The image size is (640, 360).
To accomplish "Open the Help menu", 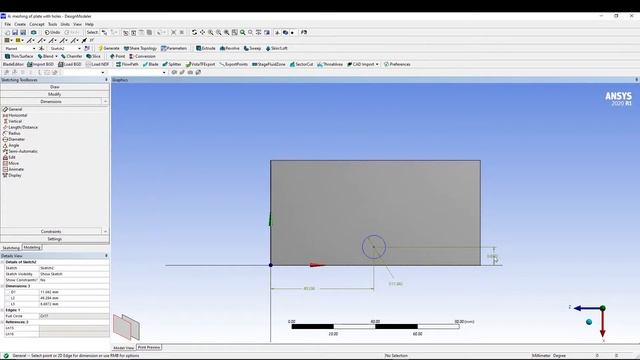I will click(x=89, y=24).
